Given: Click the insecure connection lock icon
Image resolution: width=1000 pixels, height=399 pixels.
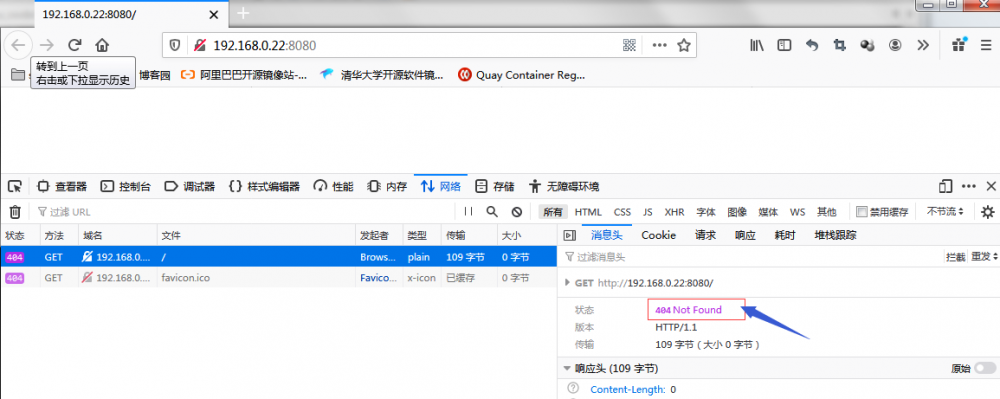Looking at the screenshot, I should click(200, 45).
